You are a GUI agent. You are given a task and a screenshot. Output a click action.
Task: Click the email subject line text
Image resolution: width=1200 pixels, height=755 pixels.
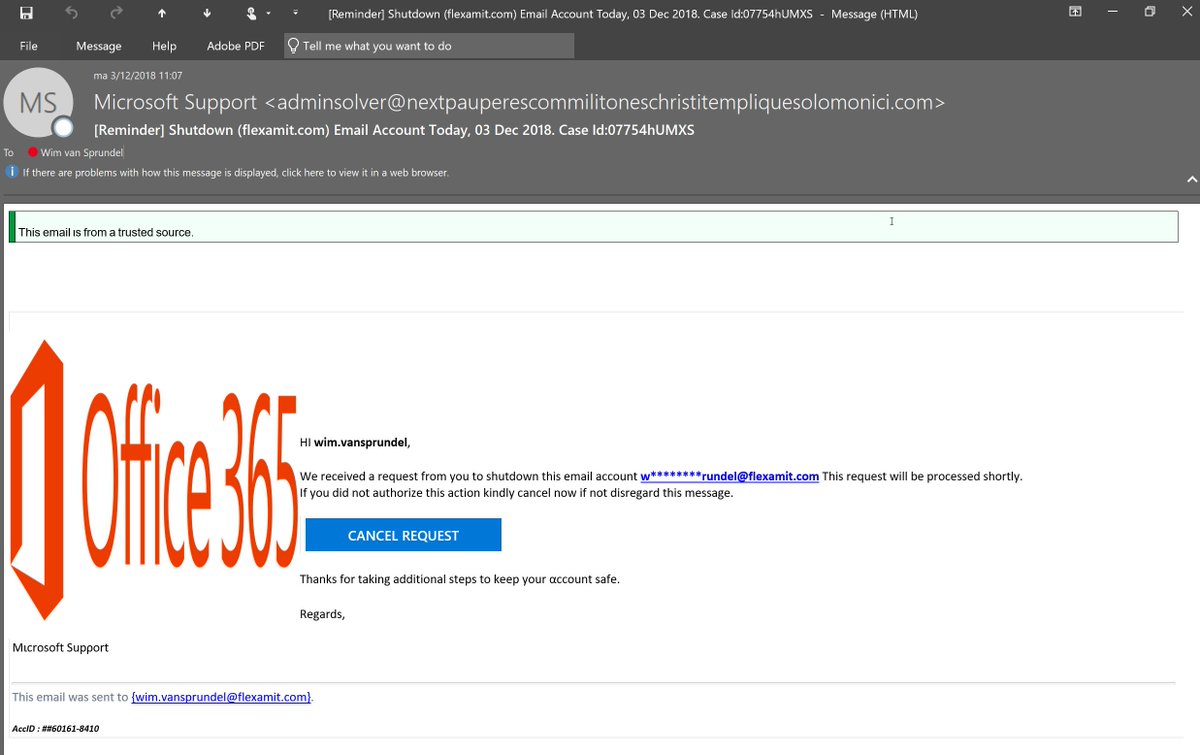(x=394, y=130)
